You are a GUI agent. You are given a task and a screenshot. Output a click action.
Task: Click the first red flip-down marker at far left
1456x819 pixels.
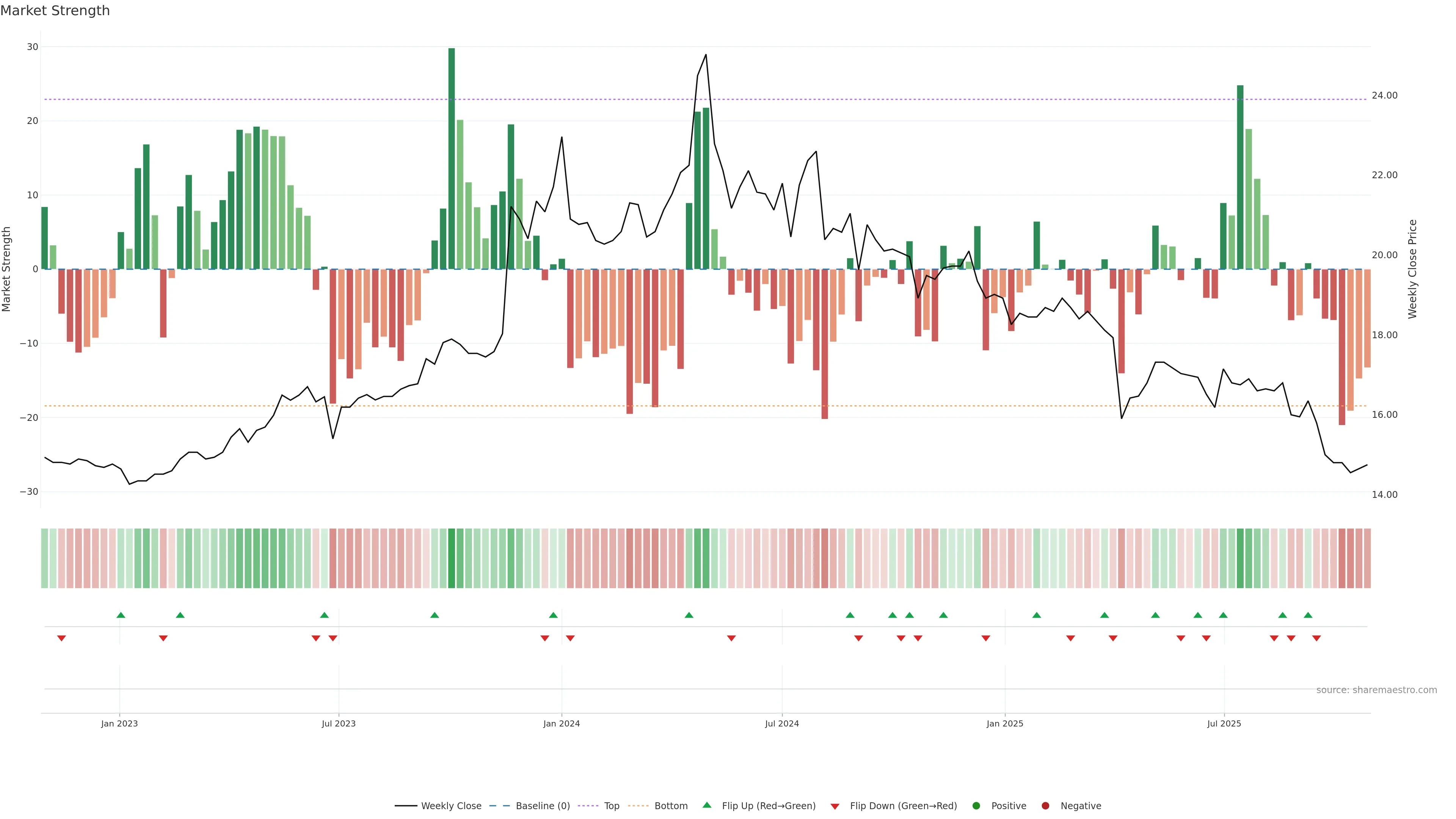click(61, 638)
